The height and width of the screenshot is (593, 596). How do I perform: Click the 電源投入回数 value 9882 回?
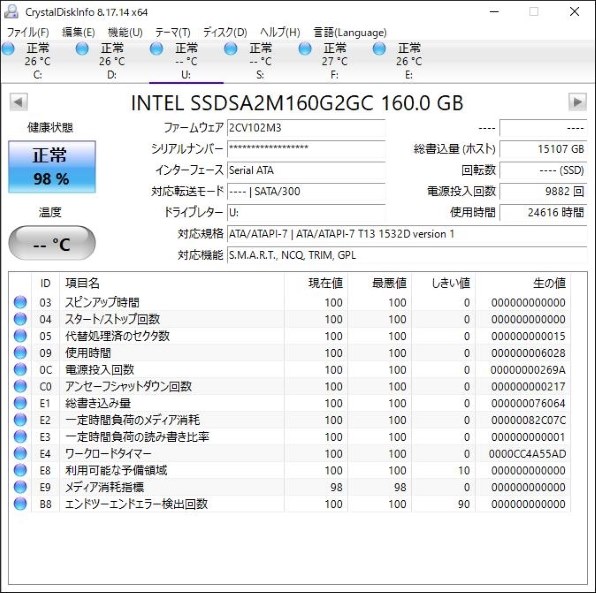coord(543,191)
